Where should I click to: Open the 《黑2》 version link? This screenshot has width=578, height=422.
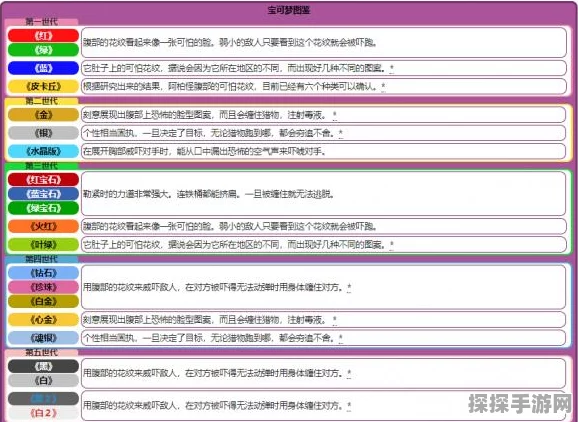(x=43, y=399)
